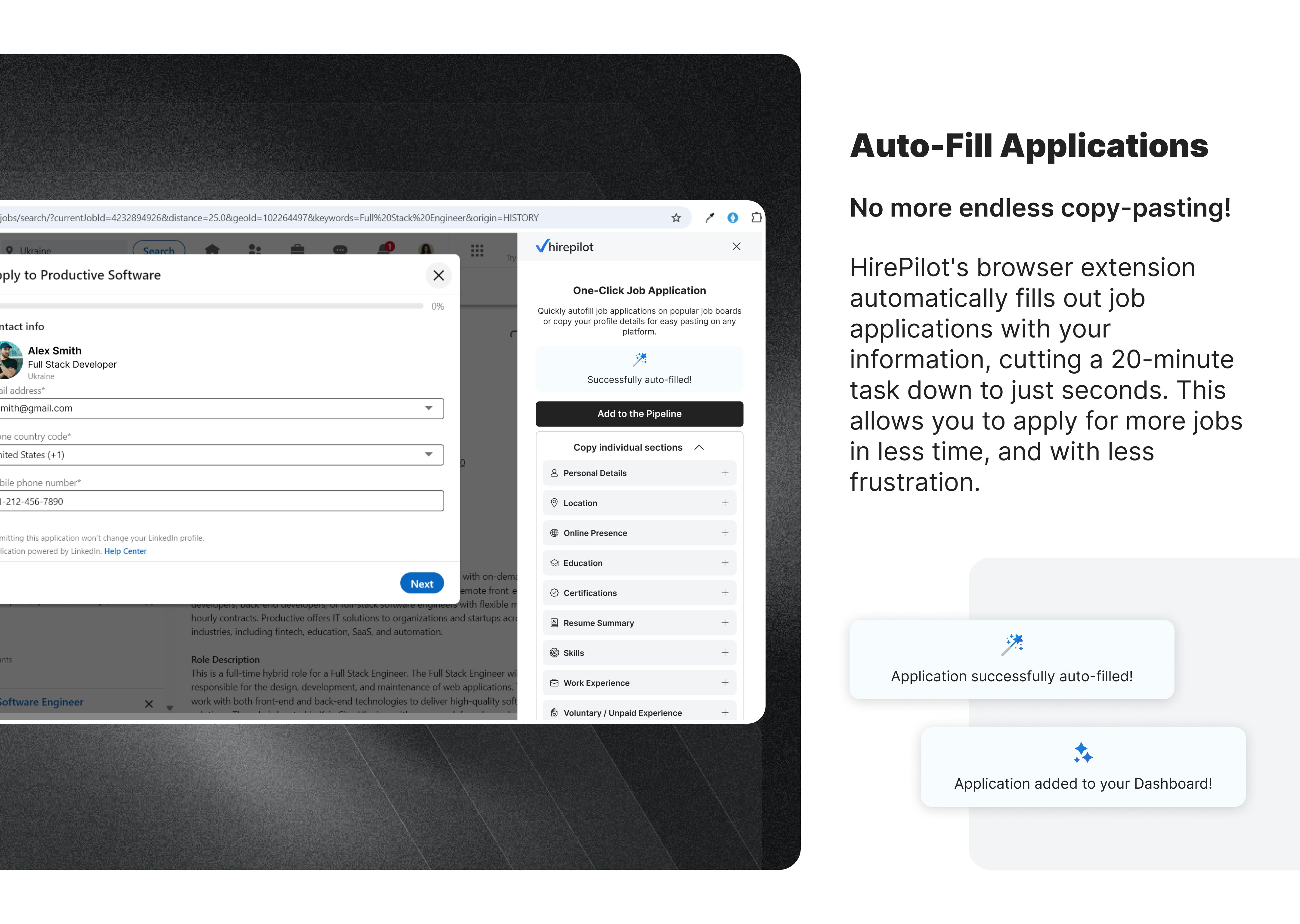Open the blue HirePilot extension toolbar icon

tap(732, 218)
